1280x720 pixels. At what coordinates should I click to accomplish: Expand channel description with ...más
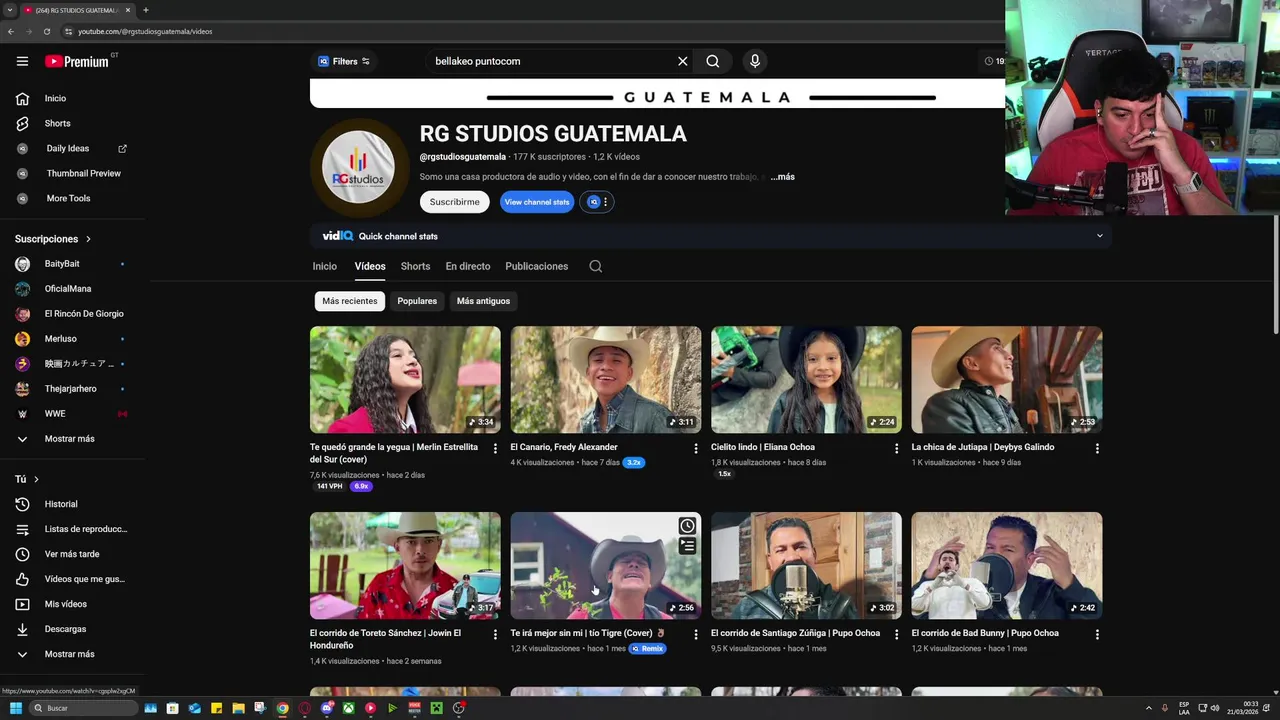pyautogui.click(x=782, y=177)
